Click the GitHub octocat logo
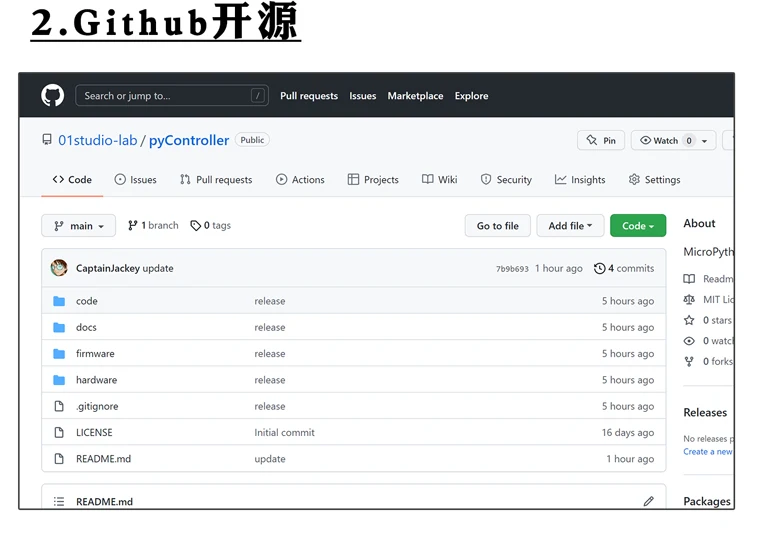784x550 pixels. (x=52, y=96)
